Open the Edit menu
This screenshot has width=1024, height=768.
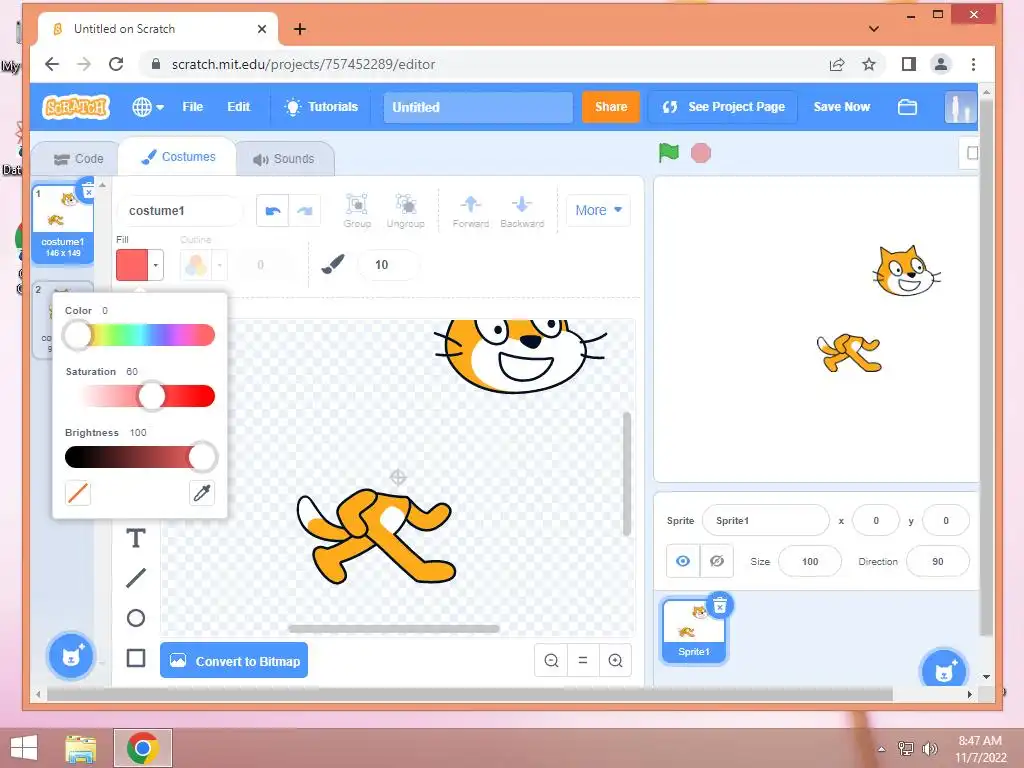coord(238,107)
